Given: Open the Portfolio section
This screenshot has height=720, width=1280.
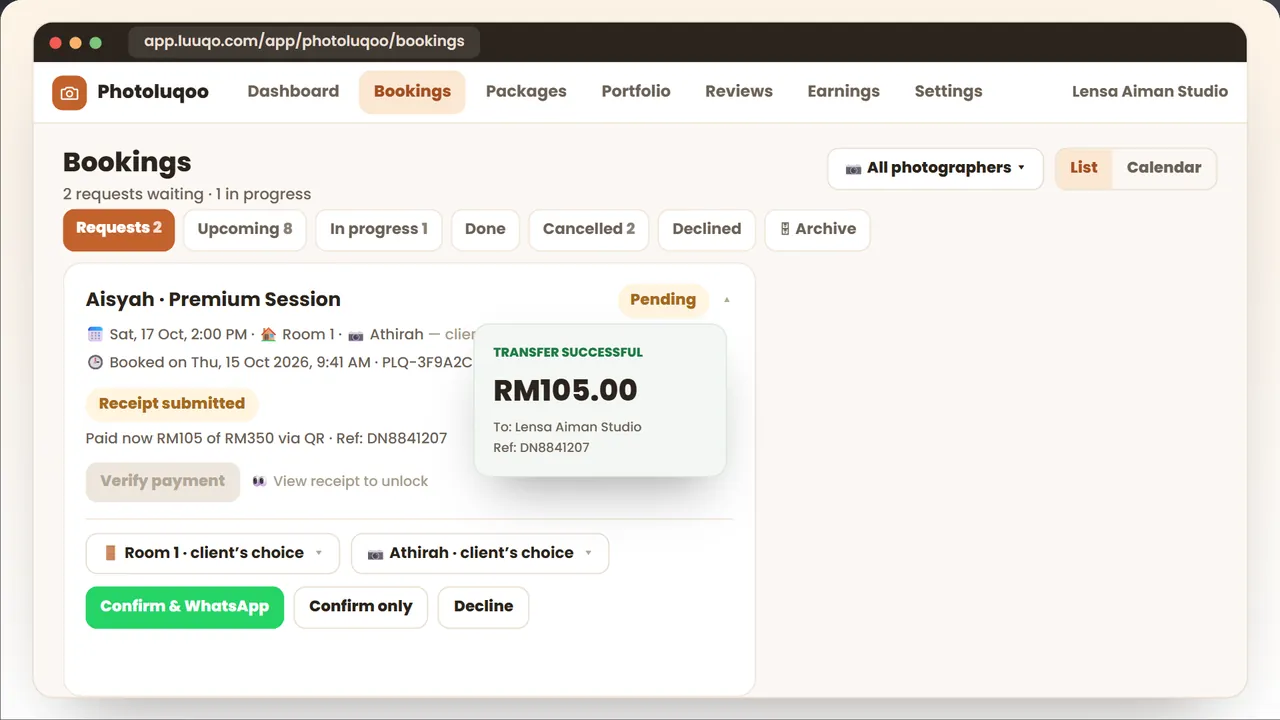Looking at the screenshot, I should (636, 91).
